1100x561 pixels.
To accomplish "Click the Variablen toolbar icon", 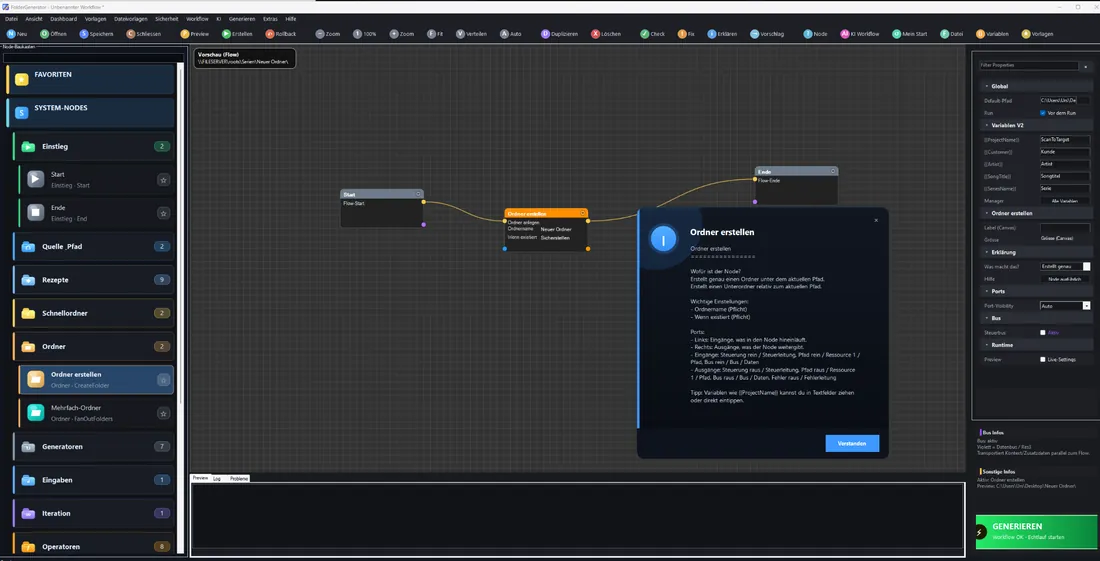I will [x=980, y=34].
